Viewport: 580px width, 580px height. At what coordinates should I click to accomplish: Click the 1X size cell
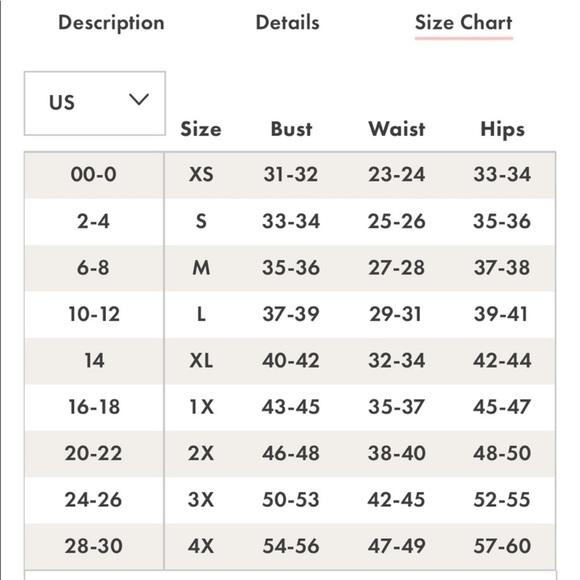click(x=201, y=407)
